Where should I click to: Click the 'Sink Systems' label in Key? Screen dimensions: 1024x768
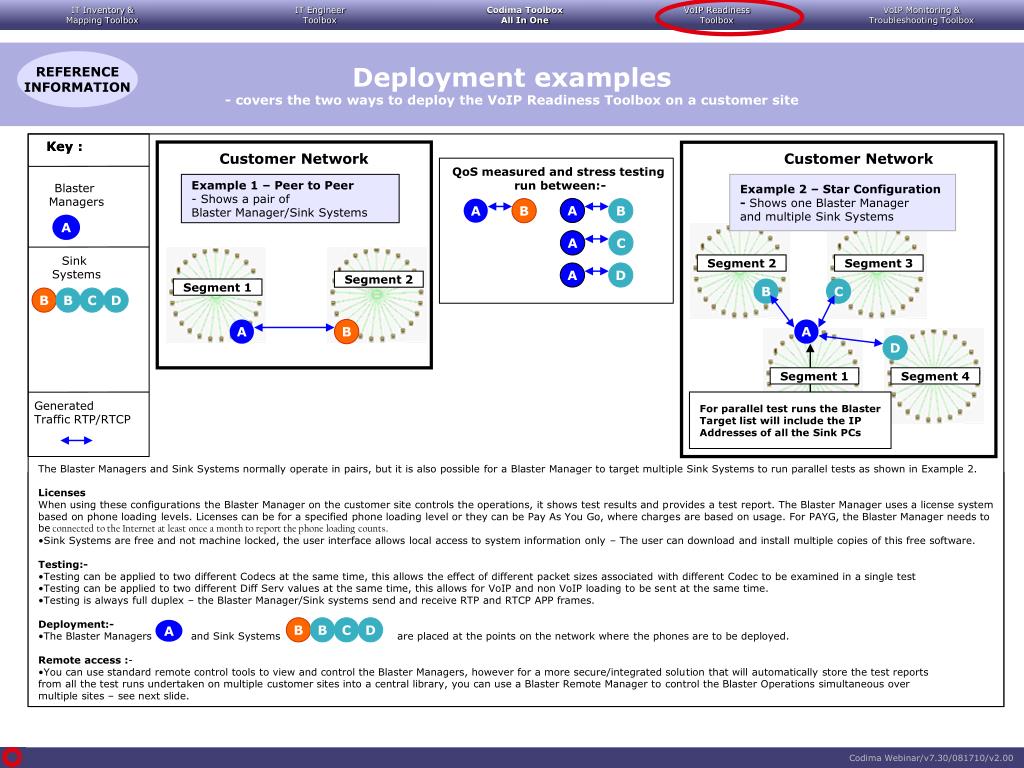pos(76,268)
